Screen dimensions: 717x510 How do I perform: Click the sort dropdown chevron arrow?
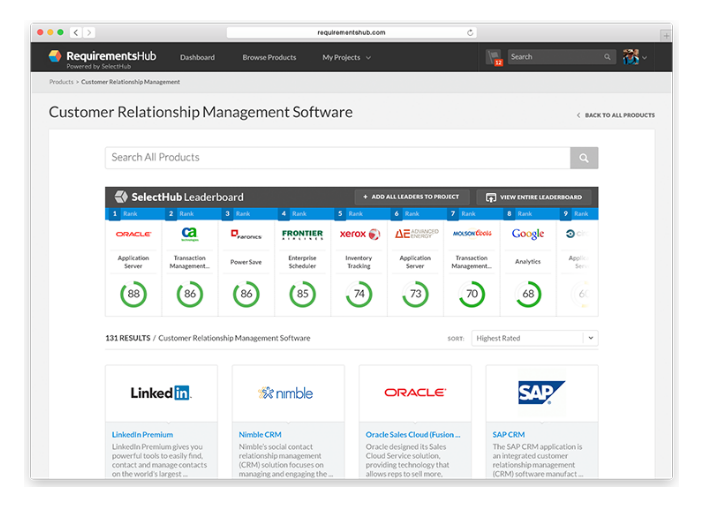[591, 338]
